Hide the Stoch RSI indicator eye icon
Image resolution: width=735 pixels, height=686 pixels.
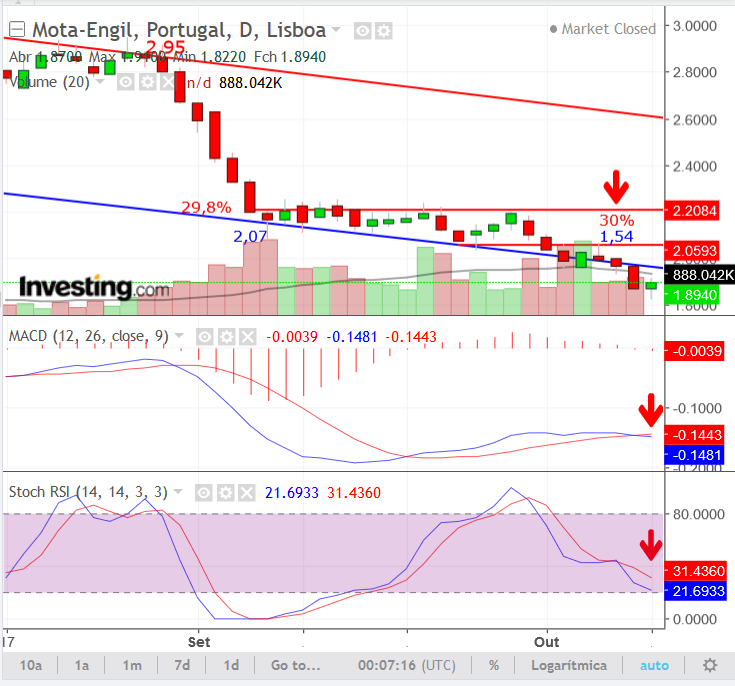tap(203, 493)
